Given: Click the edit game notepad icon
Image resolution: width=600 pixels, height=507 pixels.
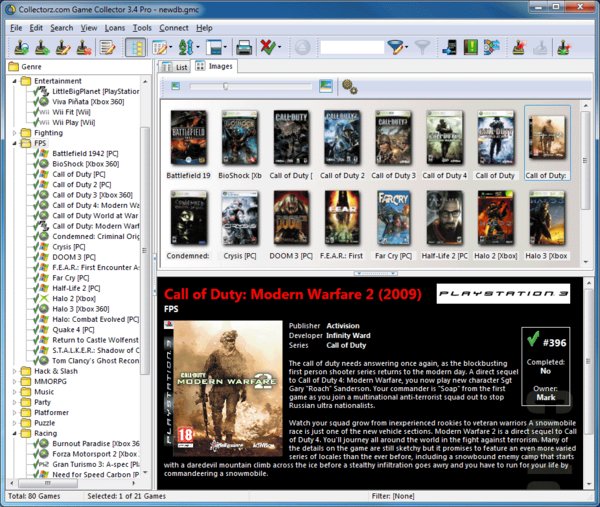Looking at the screenshot, I should [x=107, y=47].
